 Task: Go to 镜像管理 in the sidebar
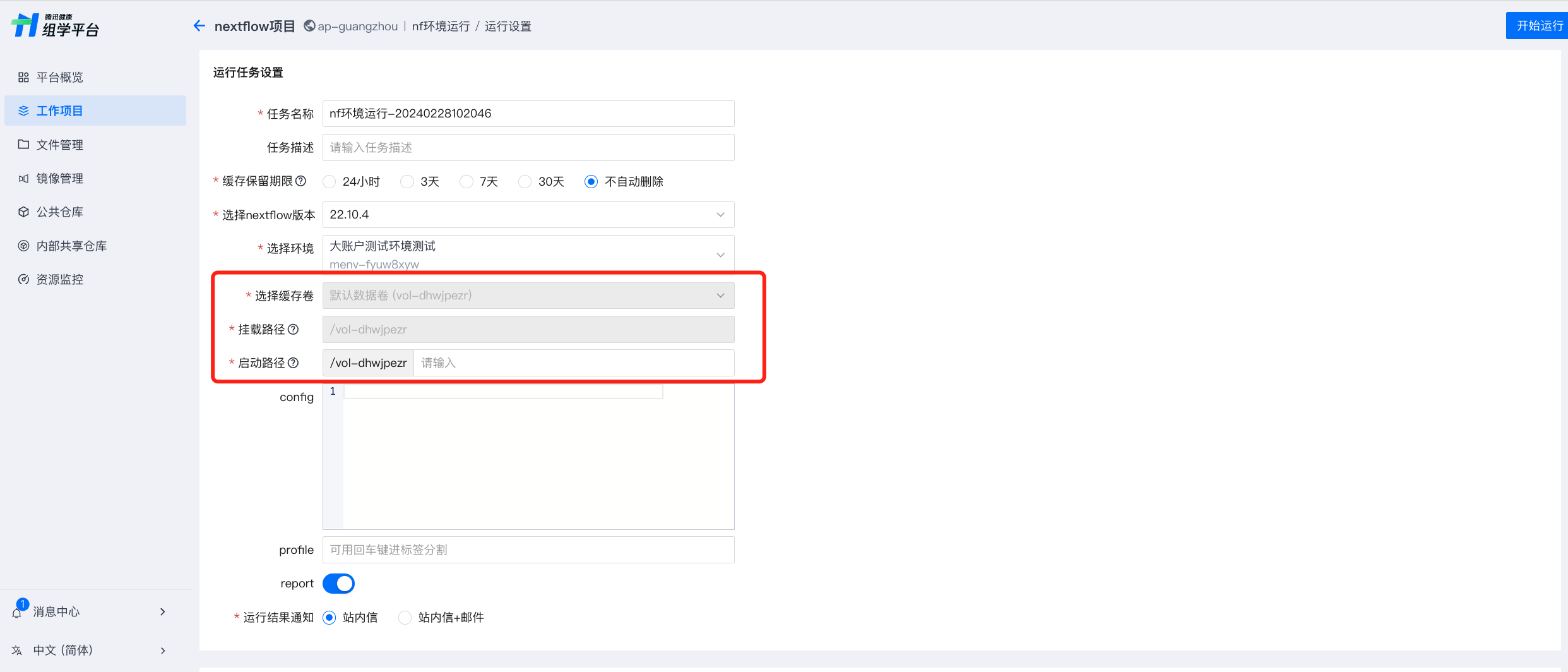pyautogui.click(x=95, y=178)
